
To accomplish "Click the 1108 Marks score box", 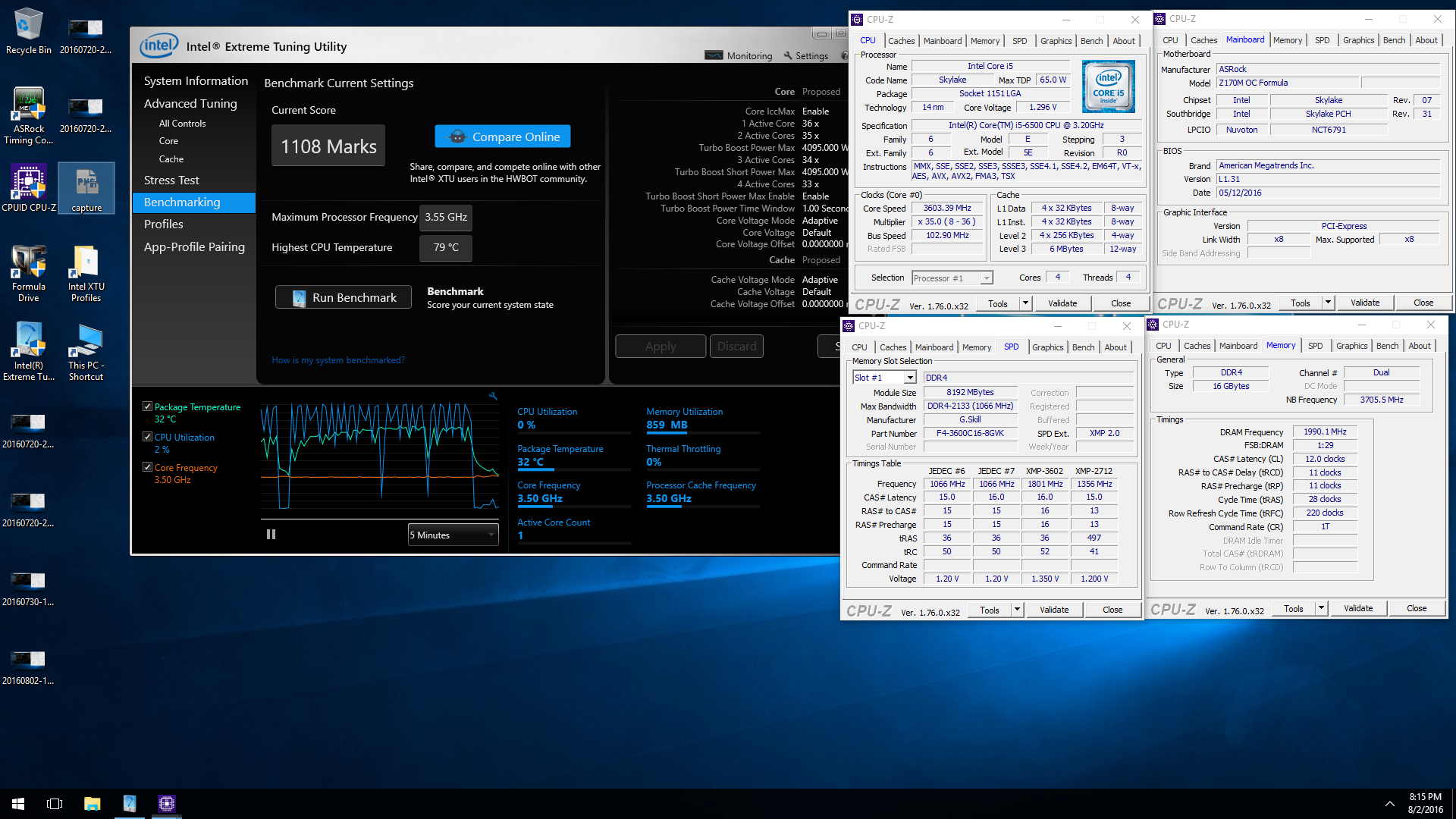I will pos(328,146).
